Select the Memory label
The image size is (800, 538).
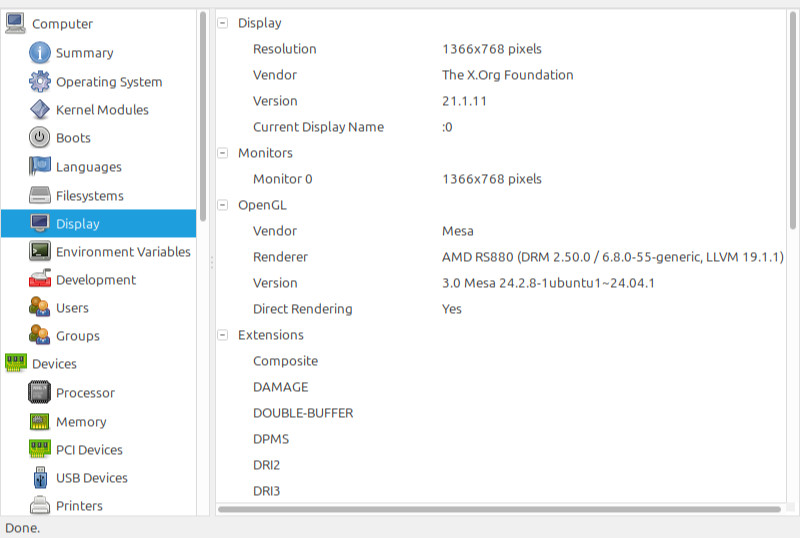[82, 422]
